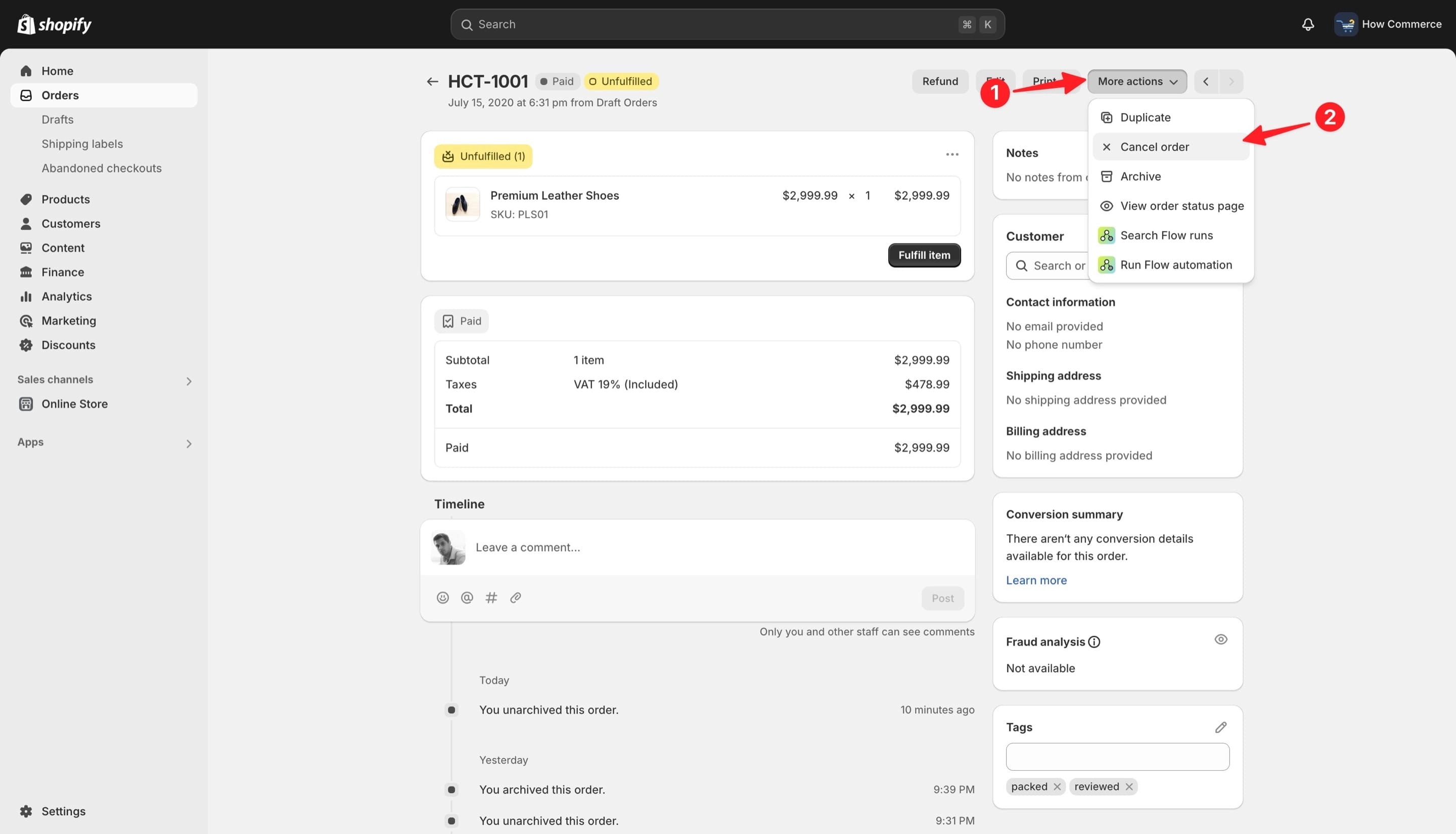The height and width of the screenshot is (834, 1456).
Task: Toggle Fraud analysis eye visibility icon
Action: (x=1220, y=639)
